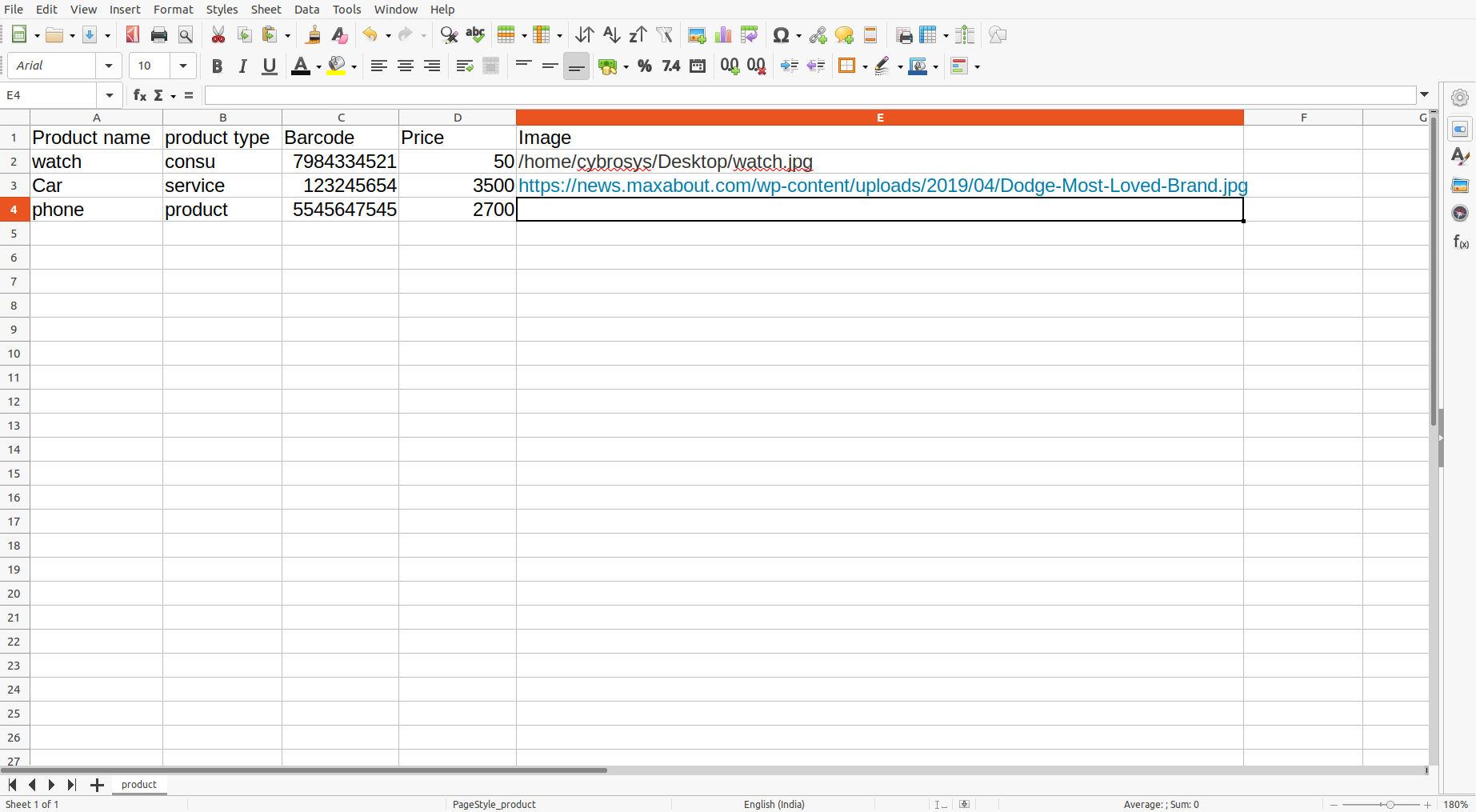Click the Insert Chart icon

pyautogui.click(x=723, y=35)
